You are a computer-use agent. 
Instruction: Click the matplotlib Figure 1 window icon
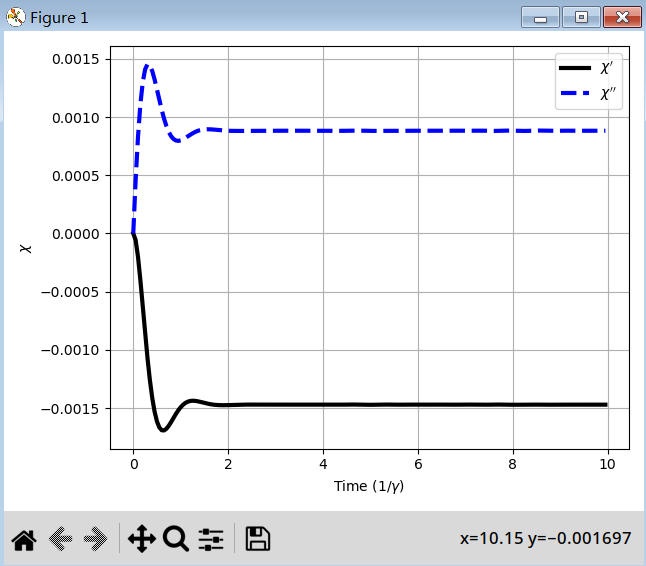[16, 17]
